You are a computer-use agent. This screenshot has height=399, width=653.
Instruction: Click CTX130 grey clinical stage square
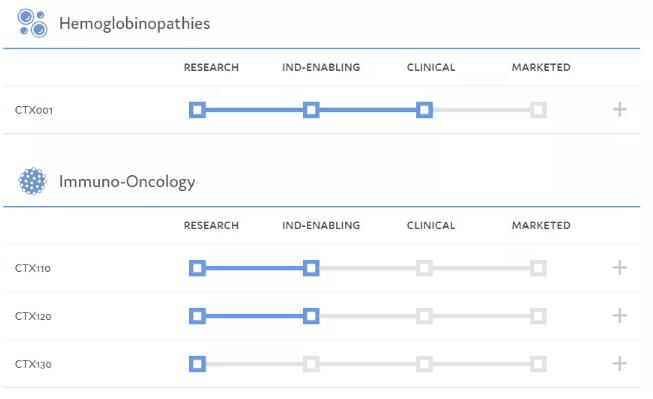pyautogui.click(x=424, y=364)
